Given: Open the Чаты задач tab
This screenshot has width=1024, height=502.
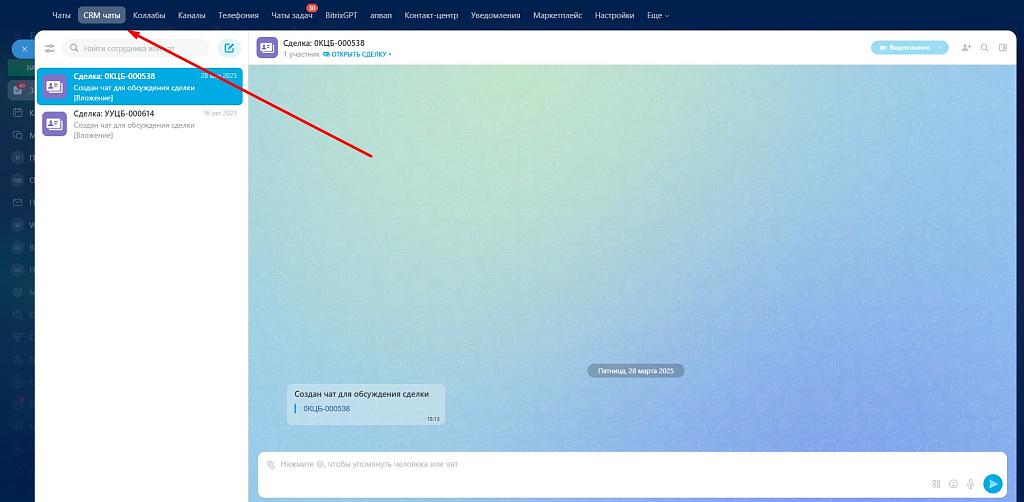Looking at the screenshot, I should (x=291, y=16).
